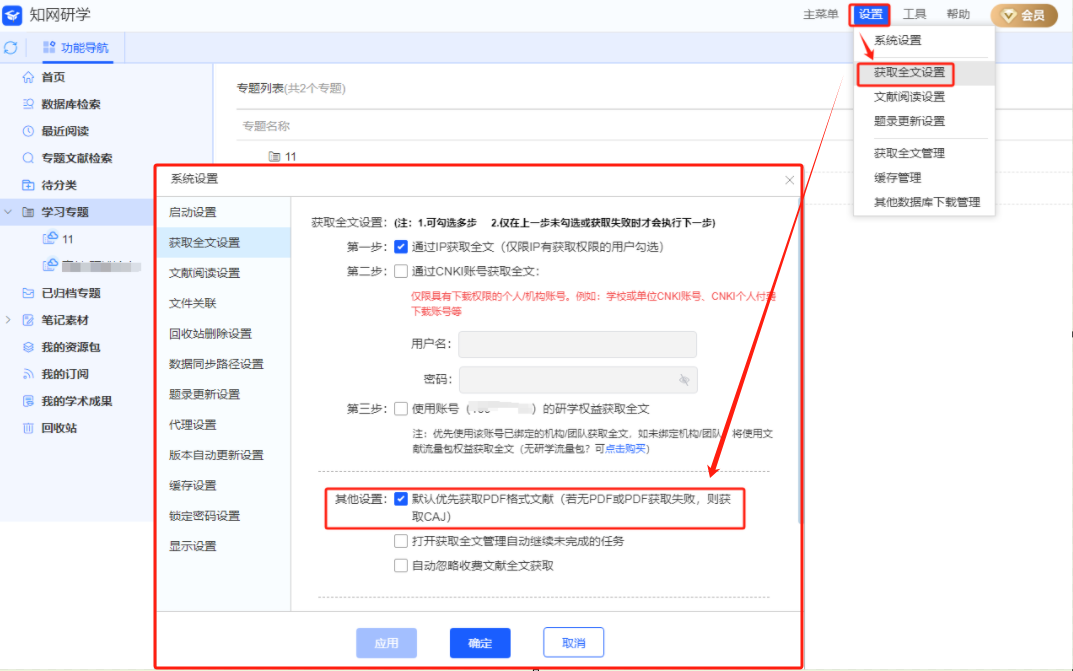1073x671 pixels.
Task: Click the 知网研学 app logo icon
Action: point(12,15)
